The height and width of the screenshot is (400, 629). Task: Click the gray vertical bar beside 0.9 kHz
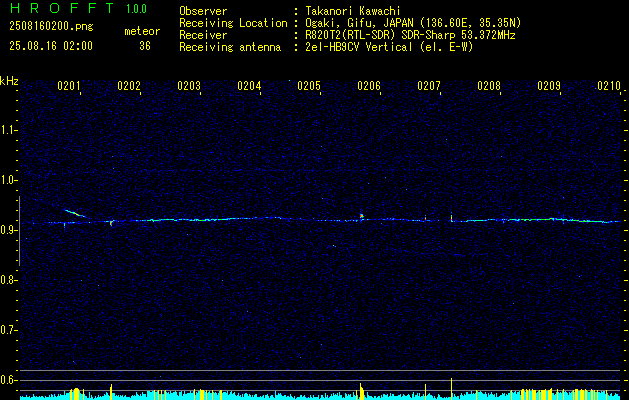(19, 231)
